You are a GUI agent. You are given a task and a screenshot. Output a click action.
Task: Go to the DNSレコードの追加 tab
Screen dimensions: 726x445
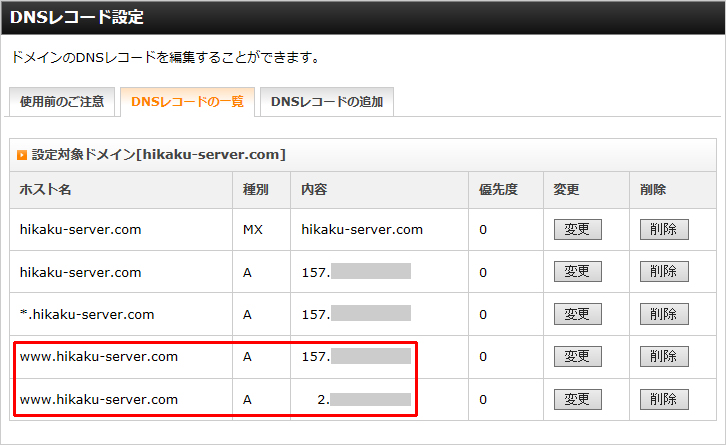point(326,102)
